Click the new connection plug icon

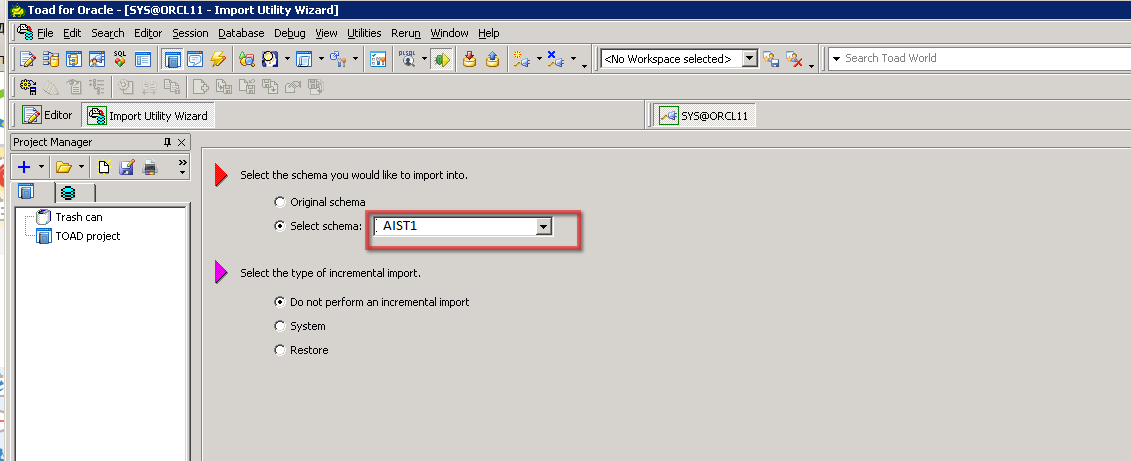(x=521, y=59)
